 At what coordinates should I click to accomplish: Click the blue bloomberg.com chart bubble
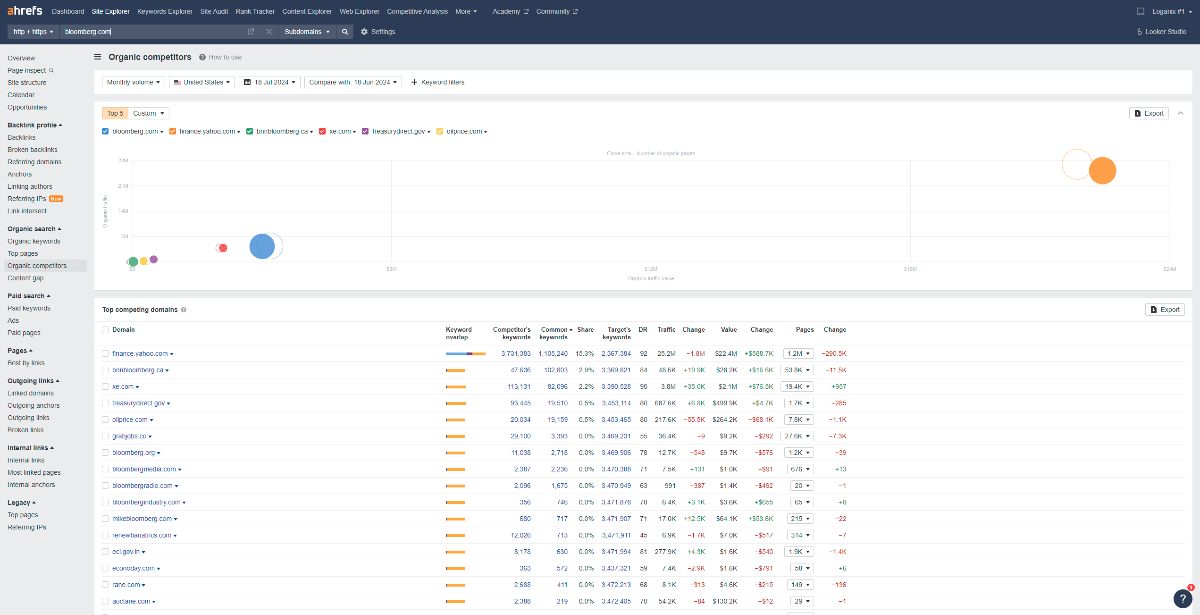[262, 246]
